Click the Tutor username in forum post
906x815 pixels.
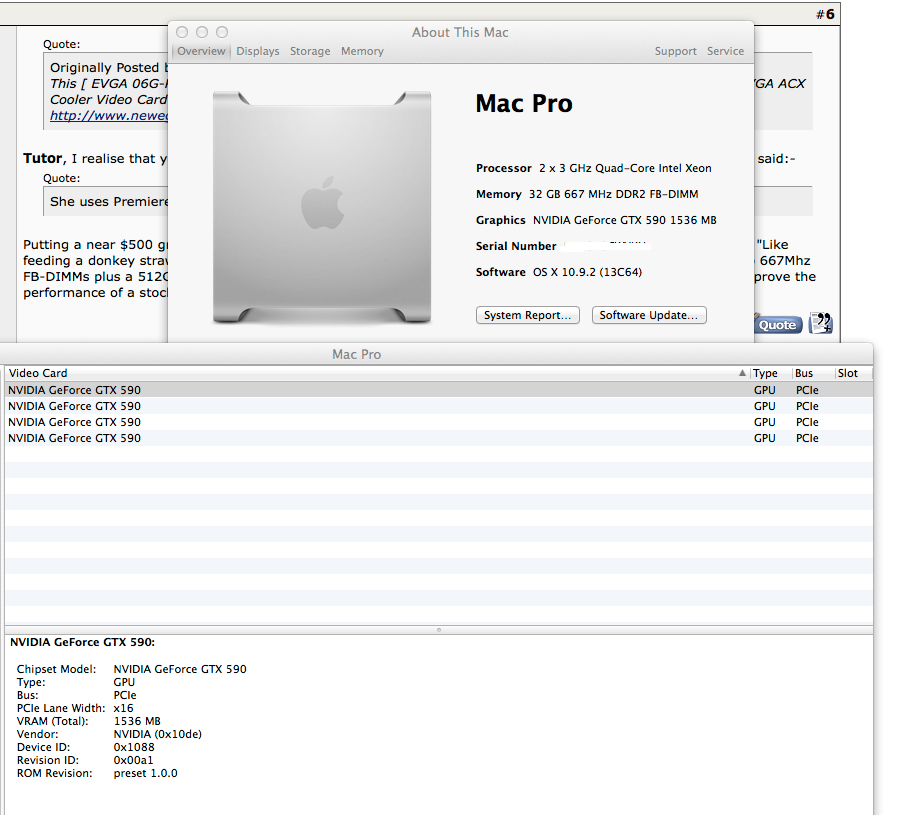point(43,158)
